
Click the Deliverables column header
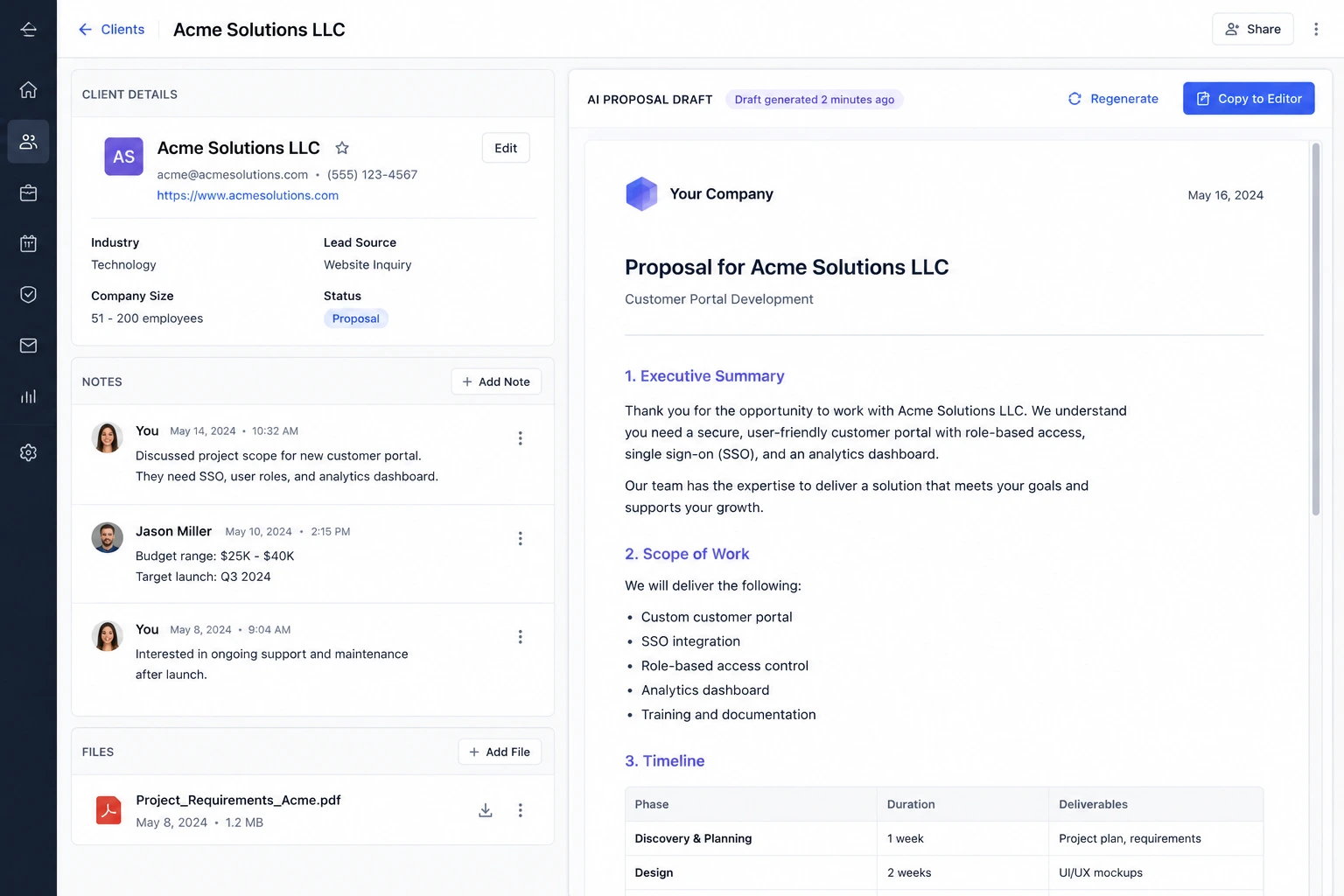(x=1156, y=804)
